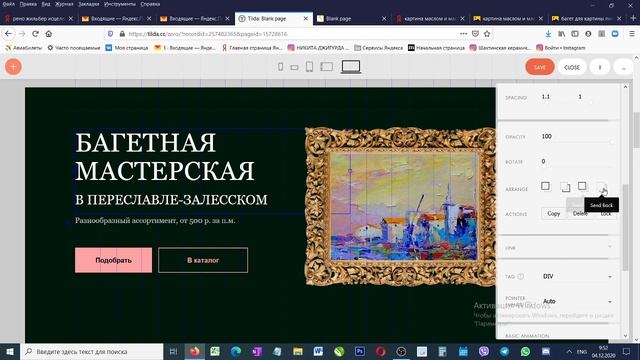Viewport: 640px width, 360px height.
Task: Open Photoshop from the taskbar
Action: pos(360,351)
